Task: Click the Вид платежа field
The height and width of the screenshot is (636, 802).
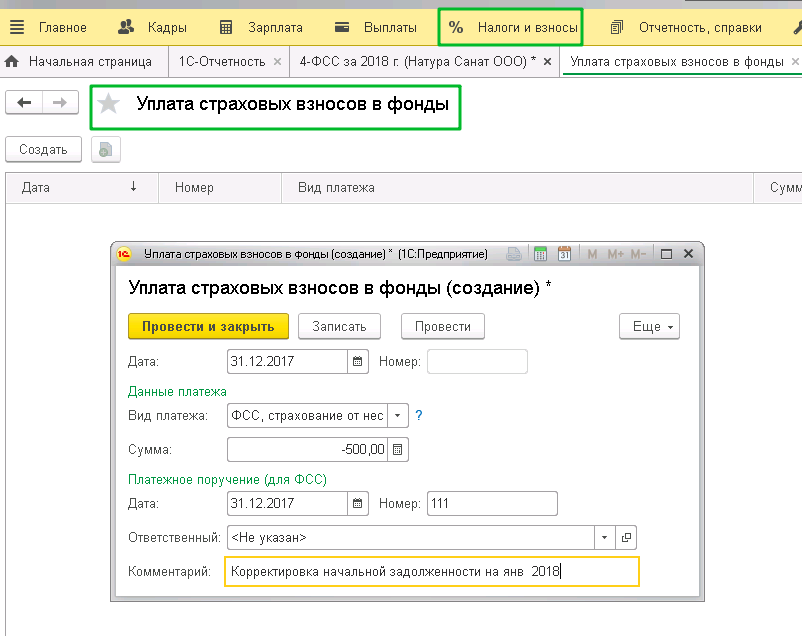Action: (x=307, y=415)
